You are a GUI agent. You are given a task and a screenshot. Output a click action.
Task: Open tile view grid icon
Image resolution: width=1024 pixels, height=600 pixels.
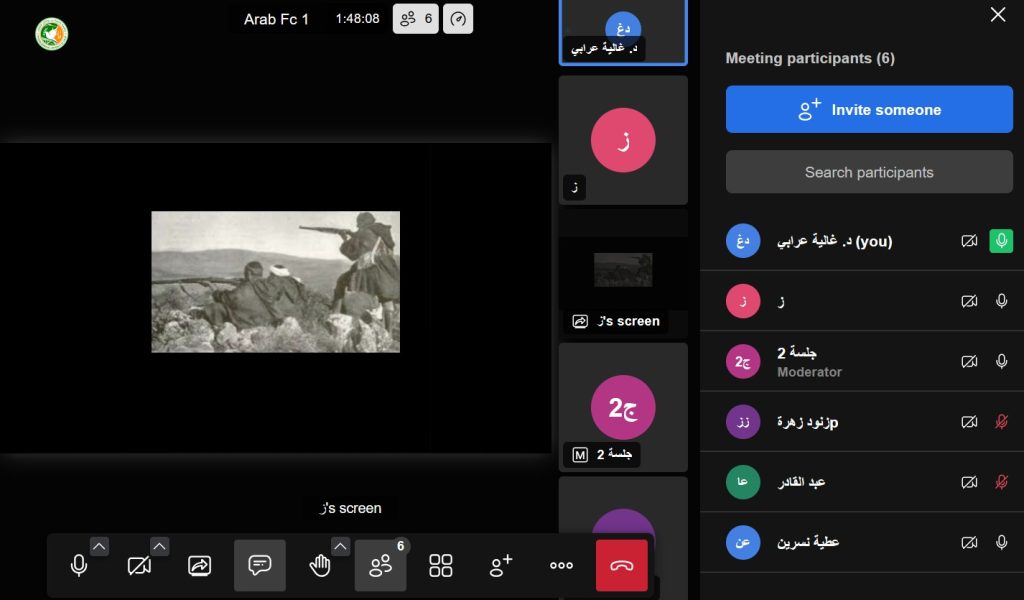point(441,566)
